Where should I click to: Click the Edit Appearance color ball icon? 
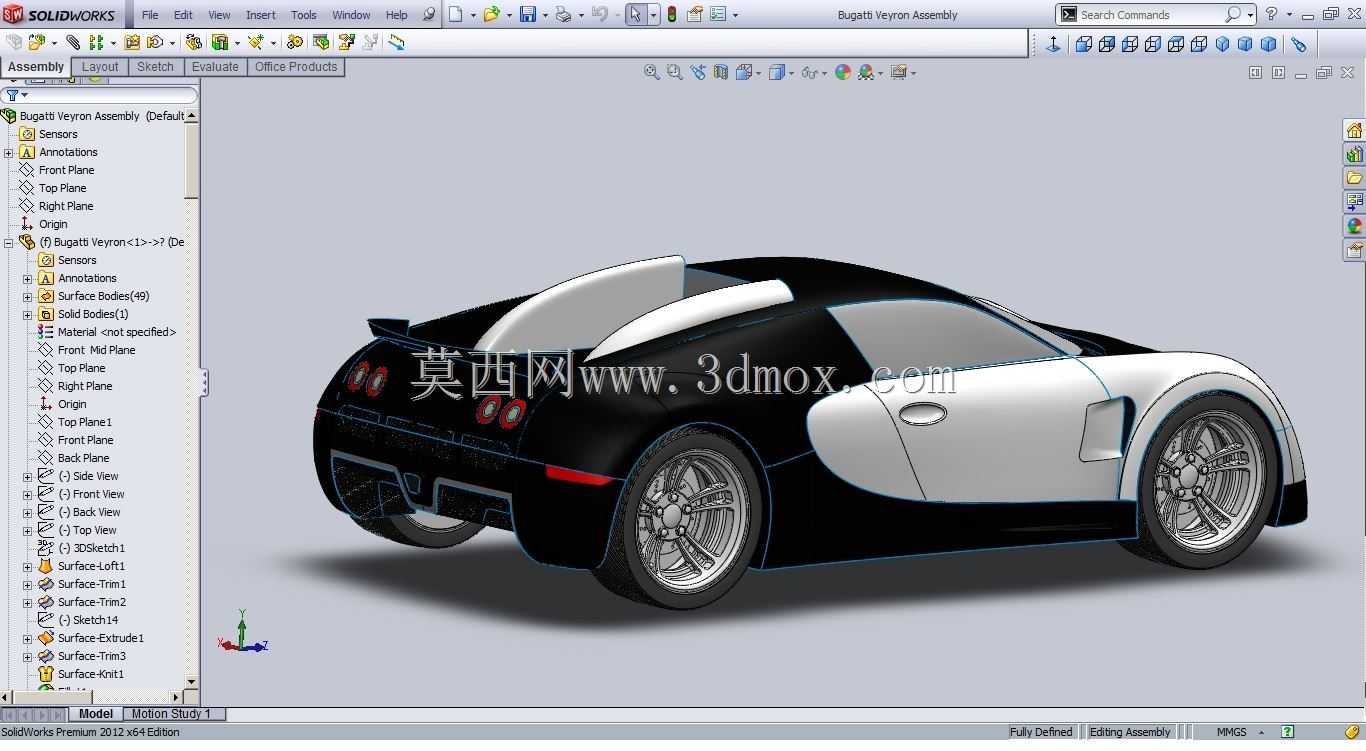[843, 72]
